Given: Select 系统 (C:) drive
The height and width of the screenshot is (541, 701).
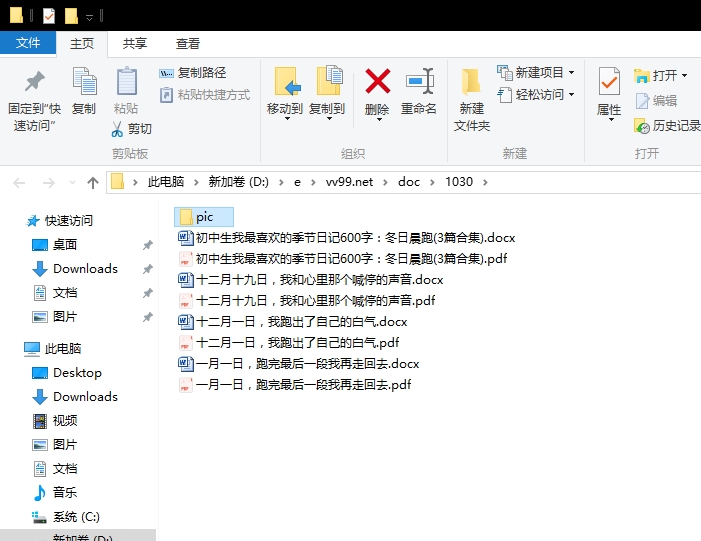Looking at the screenshot, I should (x=66, y=517).
